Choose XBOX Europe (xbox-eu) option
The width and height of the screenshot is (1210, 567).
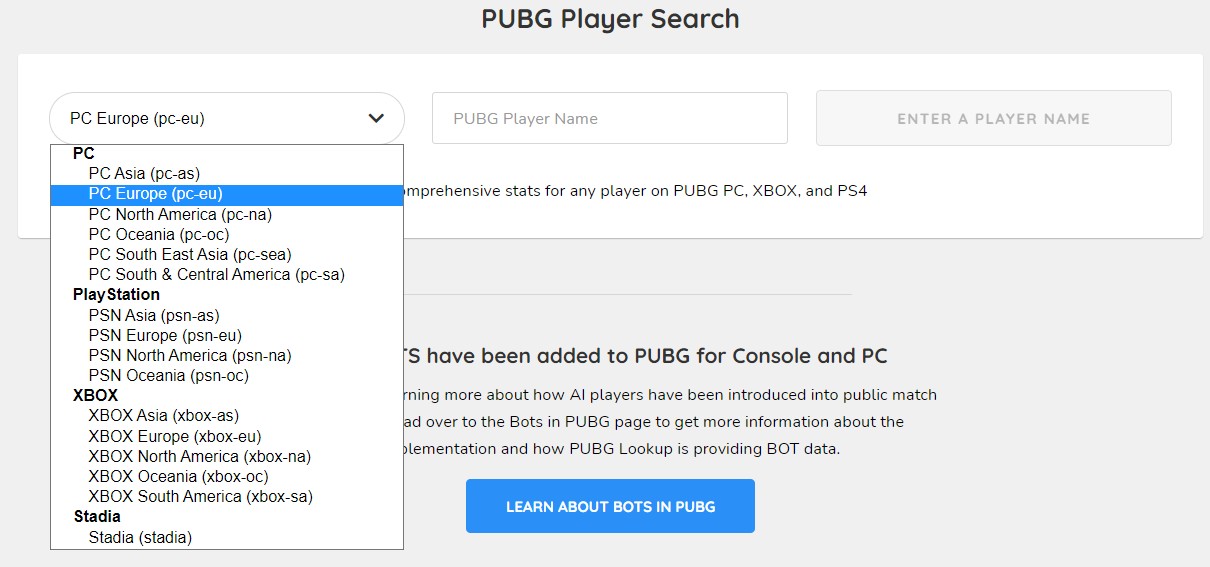point(174,436)
